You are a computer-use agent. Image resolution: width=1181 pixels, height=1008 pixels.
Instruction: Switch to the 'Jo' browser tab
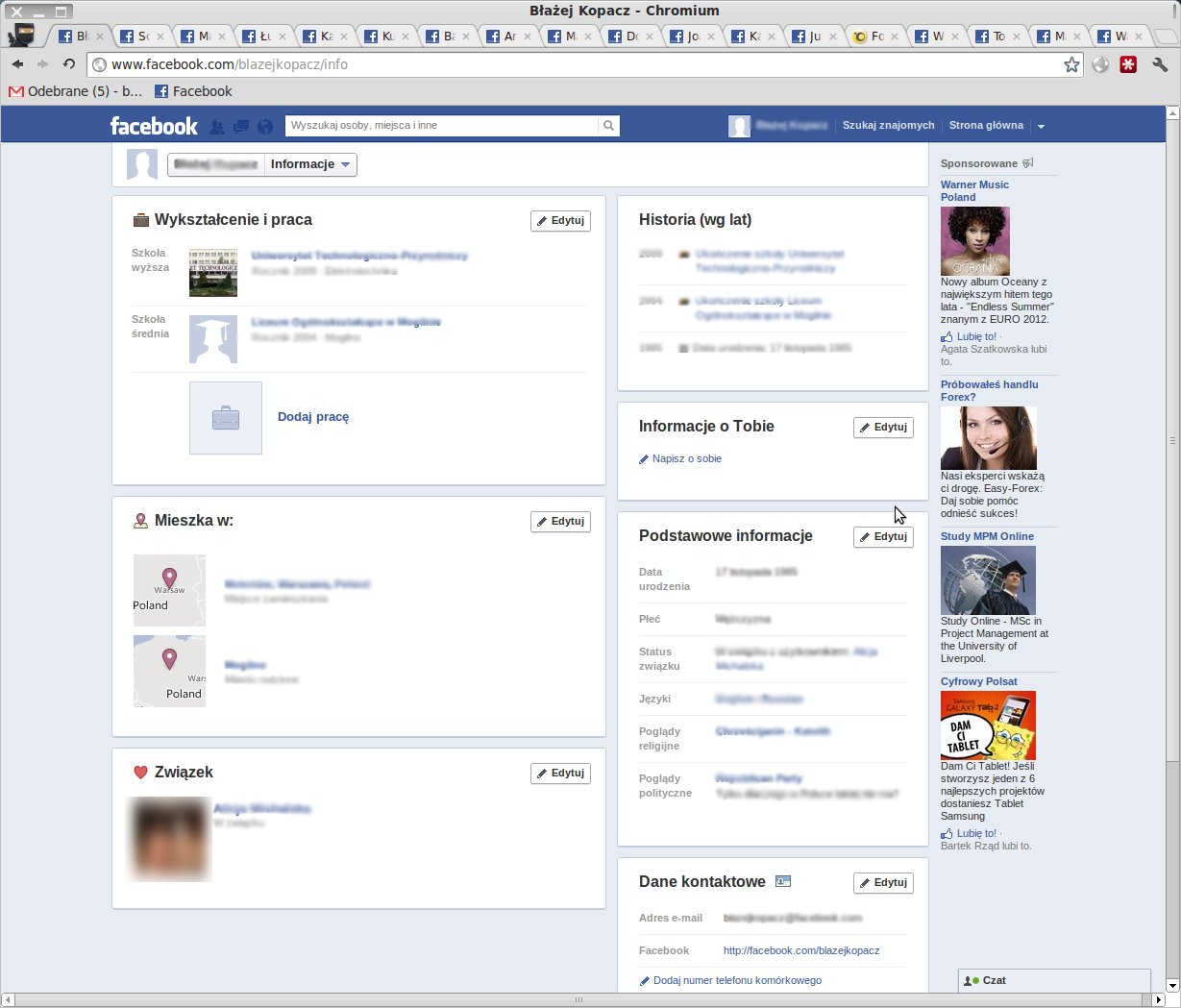[690, 37]
